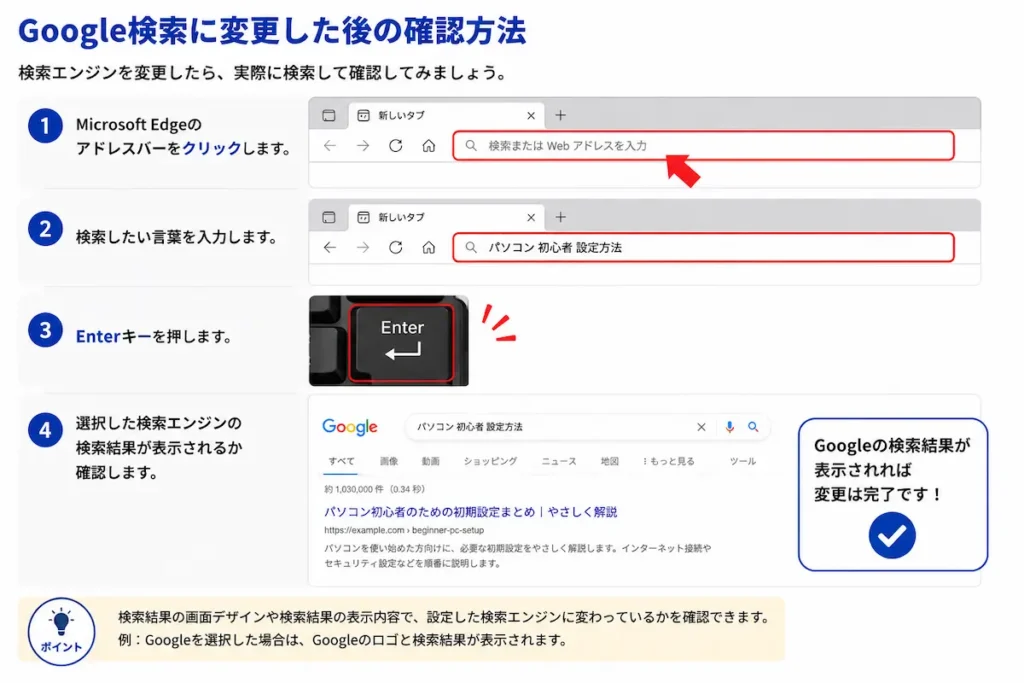Select 新しいタブ tab in first Edge window
1024x683 pixels.
tap(447, 116)
